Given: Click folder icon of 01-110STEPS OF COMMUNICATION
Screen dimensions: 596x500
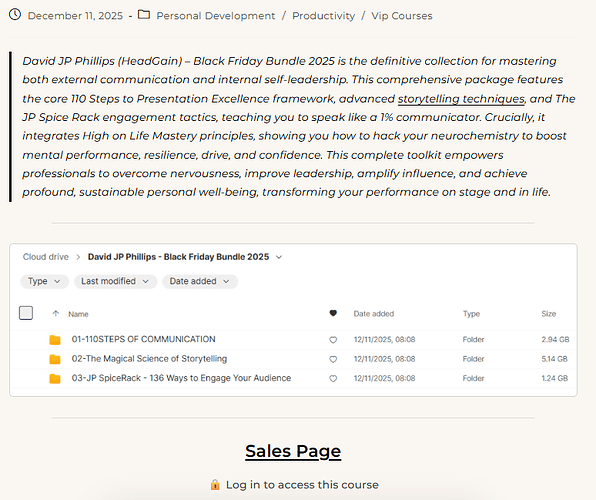Looking at the screenshot, I should [55, 340].
